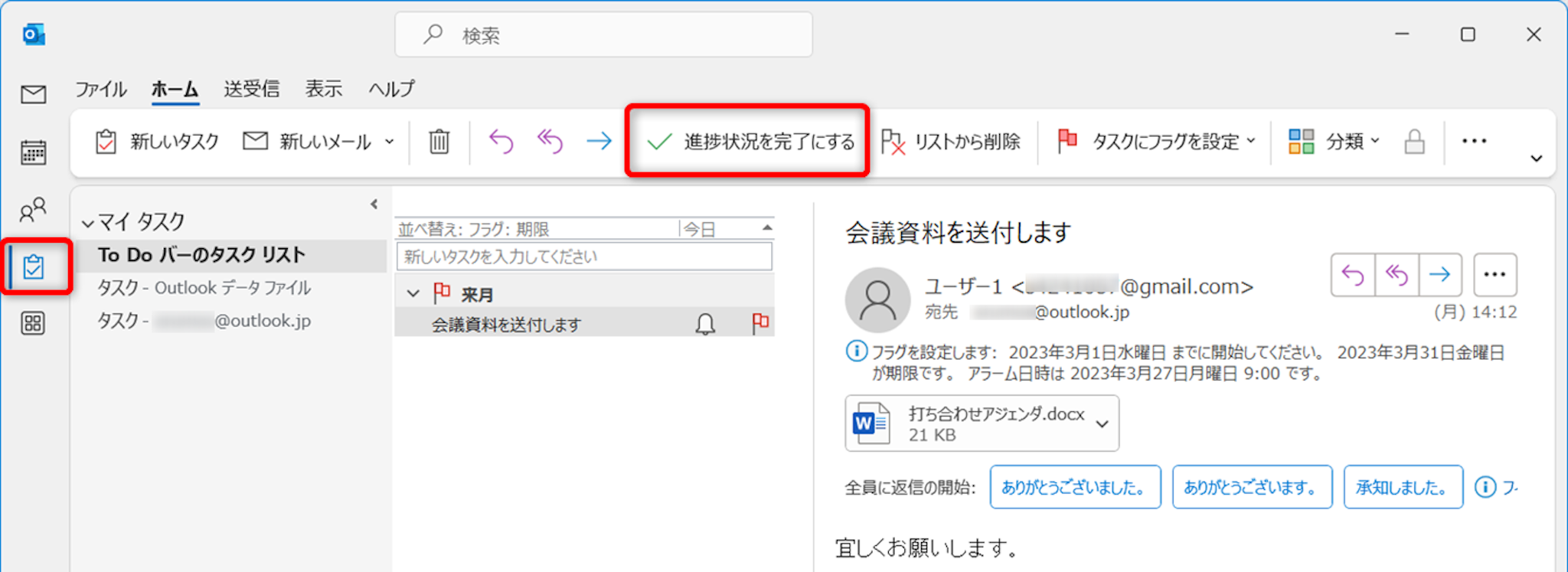Click リストから削除 button

click(x=952, y=142)
